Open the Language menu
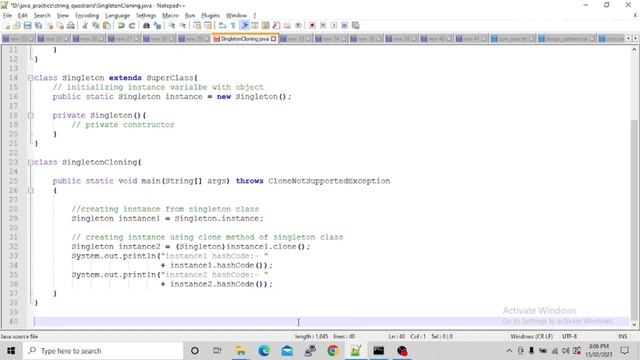Screen dimensions: 640x360 click(x=117, y=16)
